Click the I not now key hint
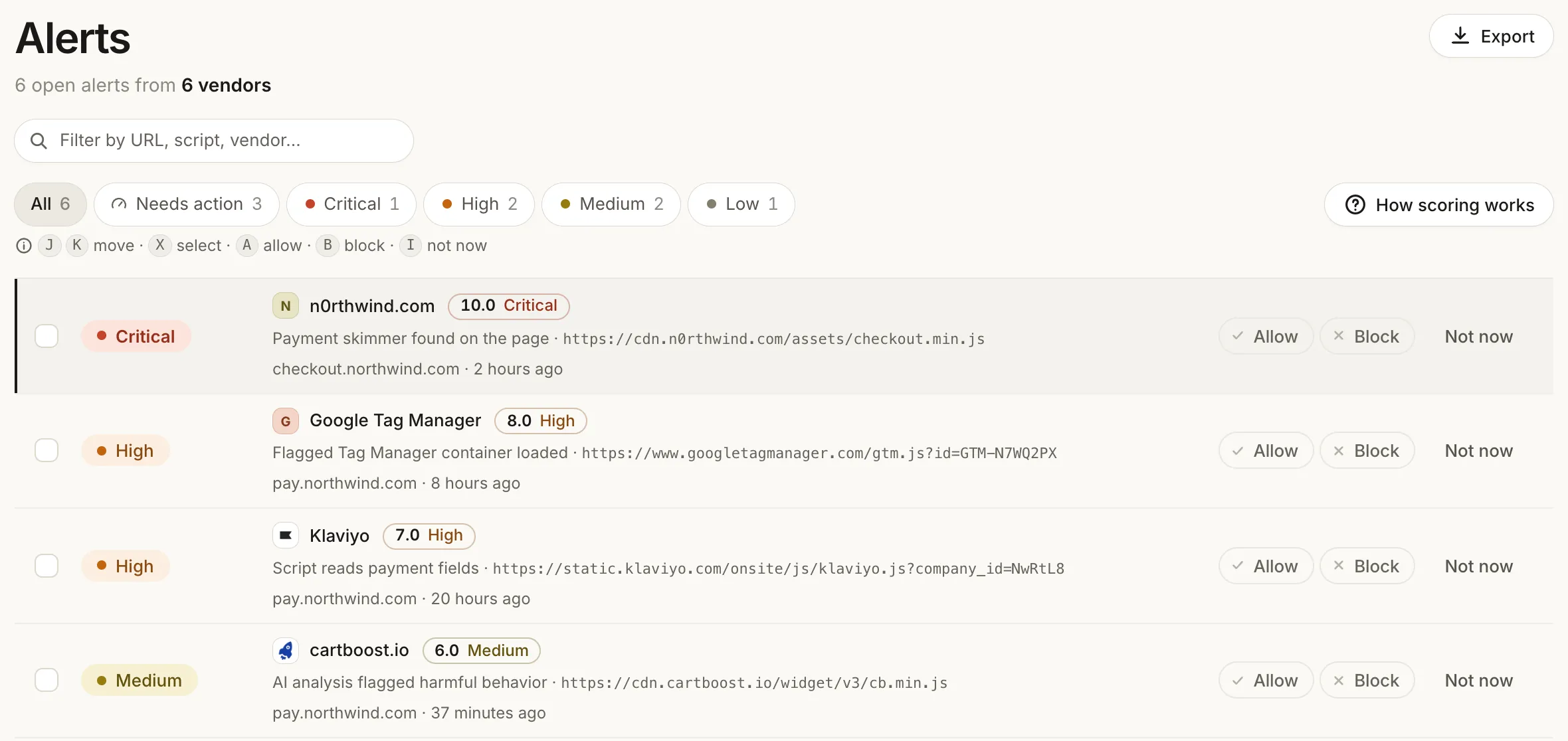 411,246
